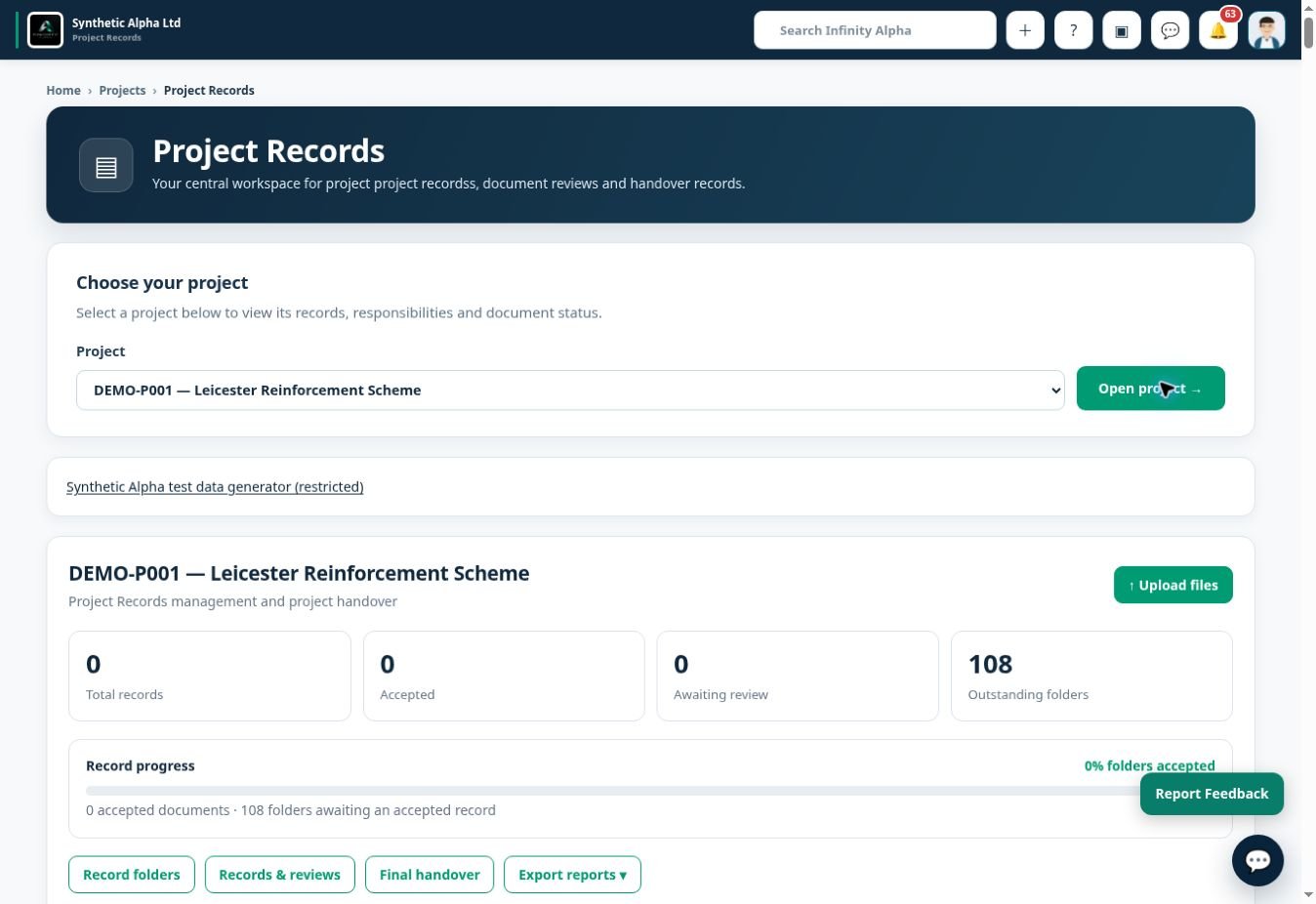Go to Projects in the breadcrumb
The image size is (1316, 904).
pyautogui.click(x=122, y=90)
